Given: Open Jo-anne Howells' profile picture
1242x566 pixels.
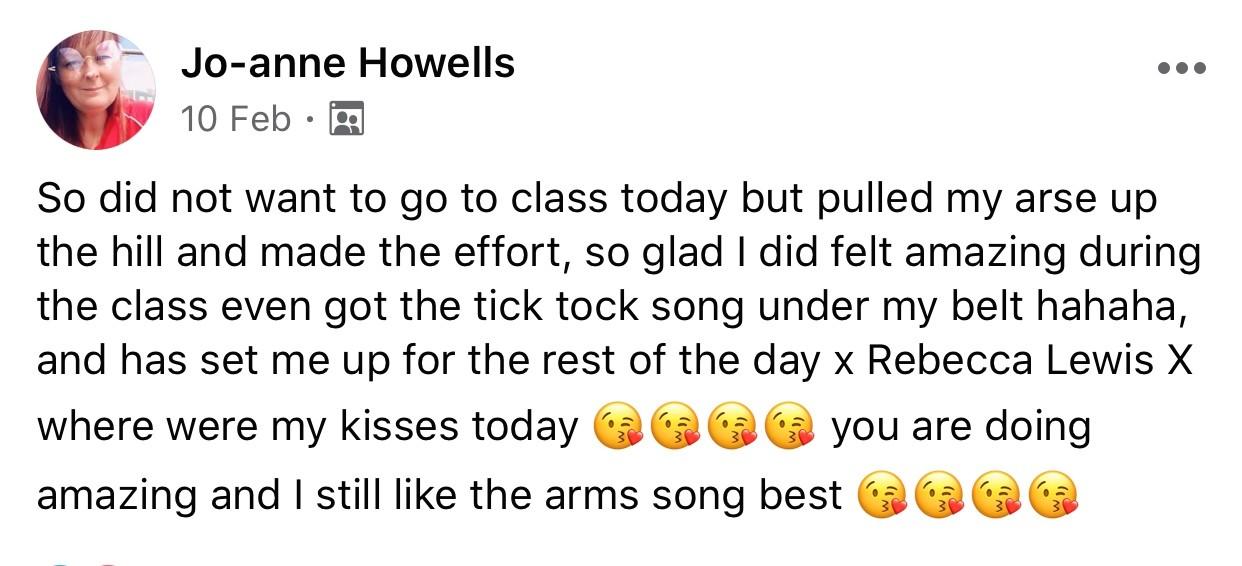Looking at the screenshot, I should pyautogui.click(x=96, y=89).
